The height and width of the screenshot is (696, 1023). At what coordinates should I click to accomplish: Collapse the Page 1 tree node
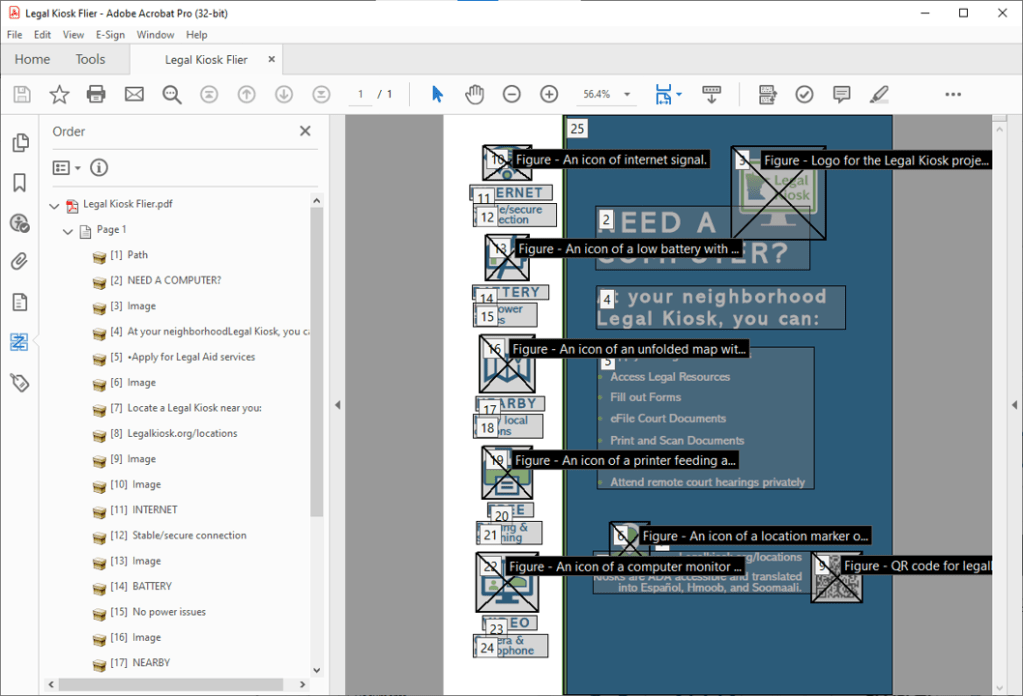point(67,230)
